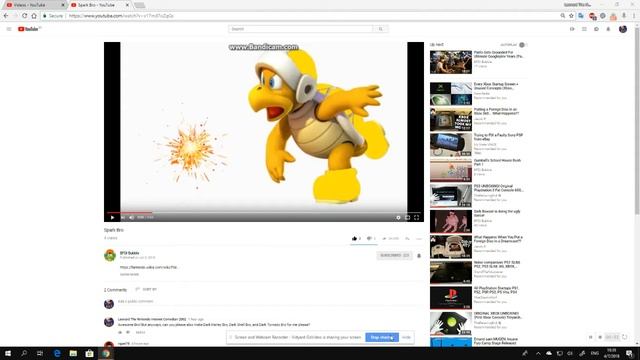Switch player to theater mode
This screenshot has width=640, height=360.
tap(407, 218)
